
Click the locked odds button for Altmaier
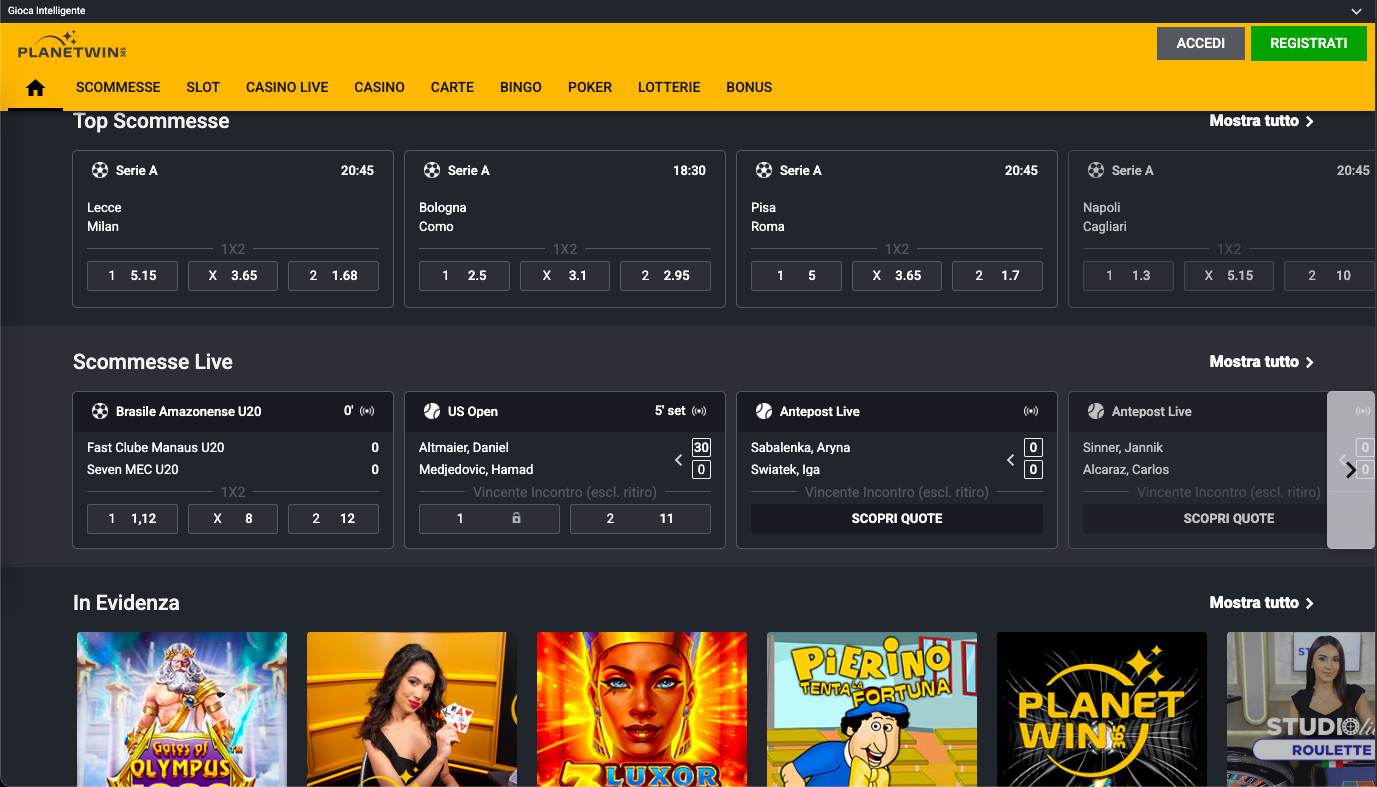coord(488,519)
